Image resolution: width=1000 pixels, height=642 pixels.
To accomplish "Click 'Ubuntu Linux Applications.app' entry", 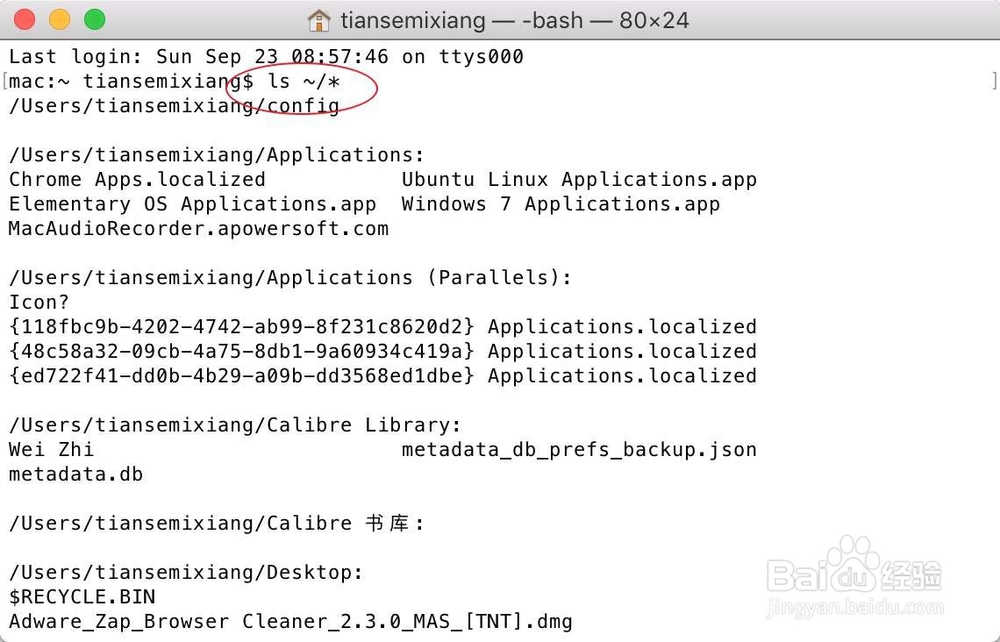I will (579, 180).
